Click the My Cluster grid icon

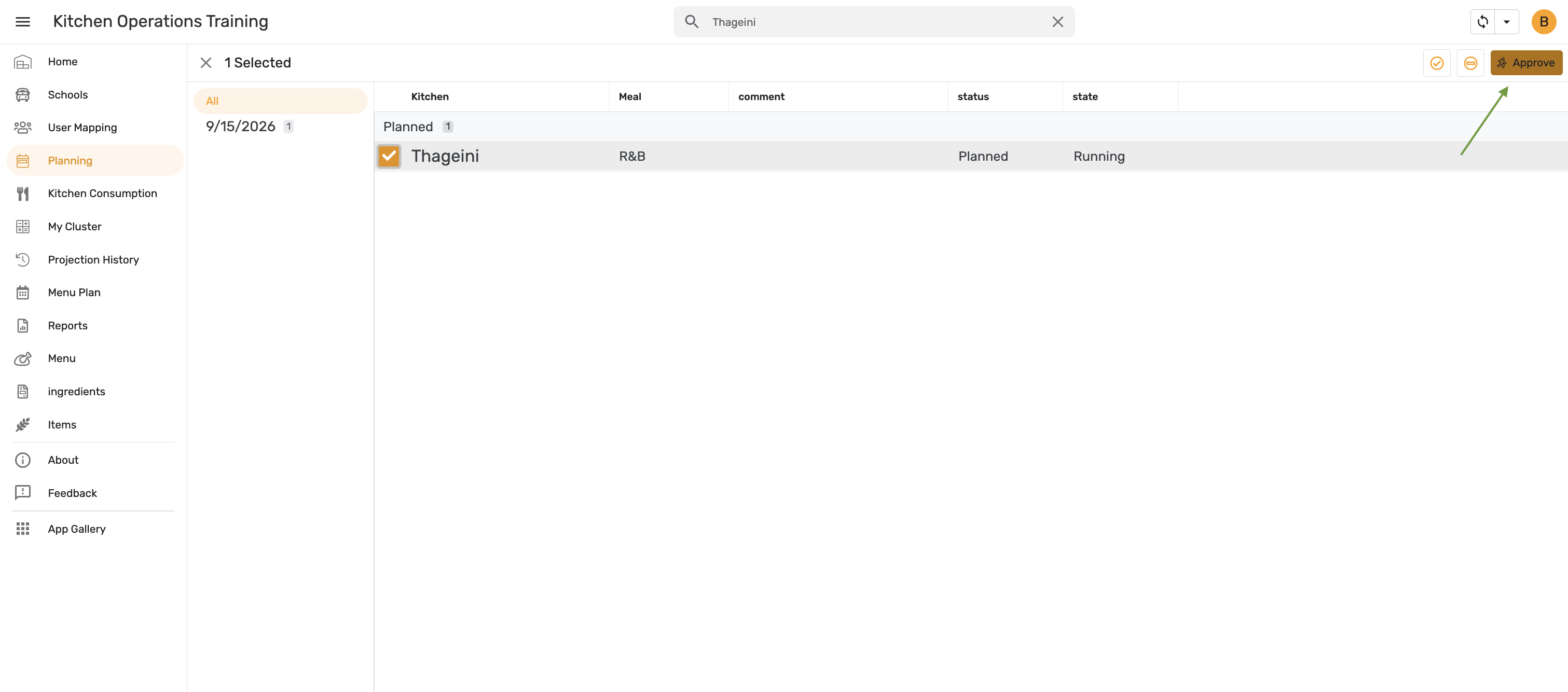[x=22, y=226]
